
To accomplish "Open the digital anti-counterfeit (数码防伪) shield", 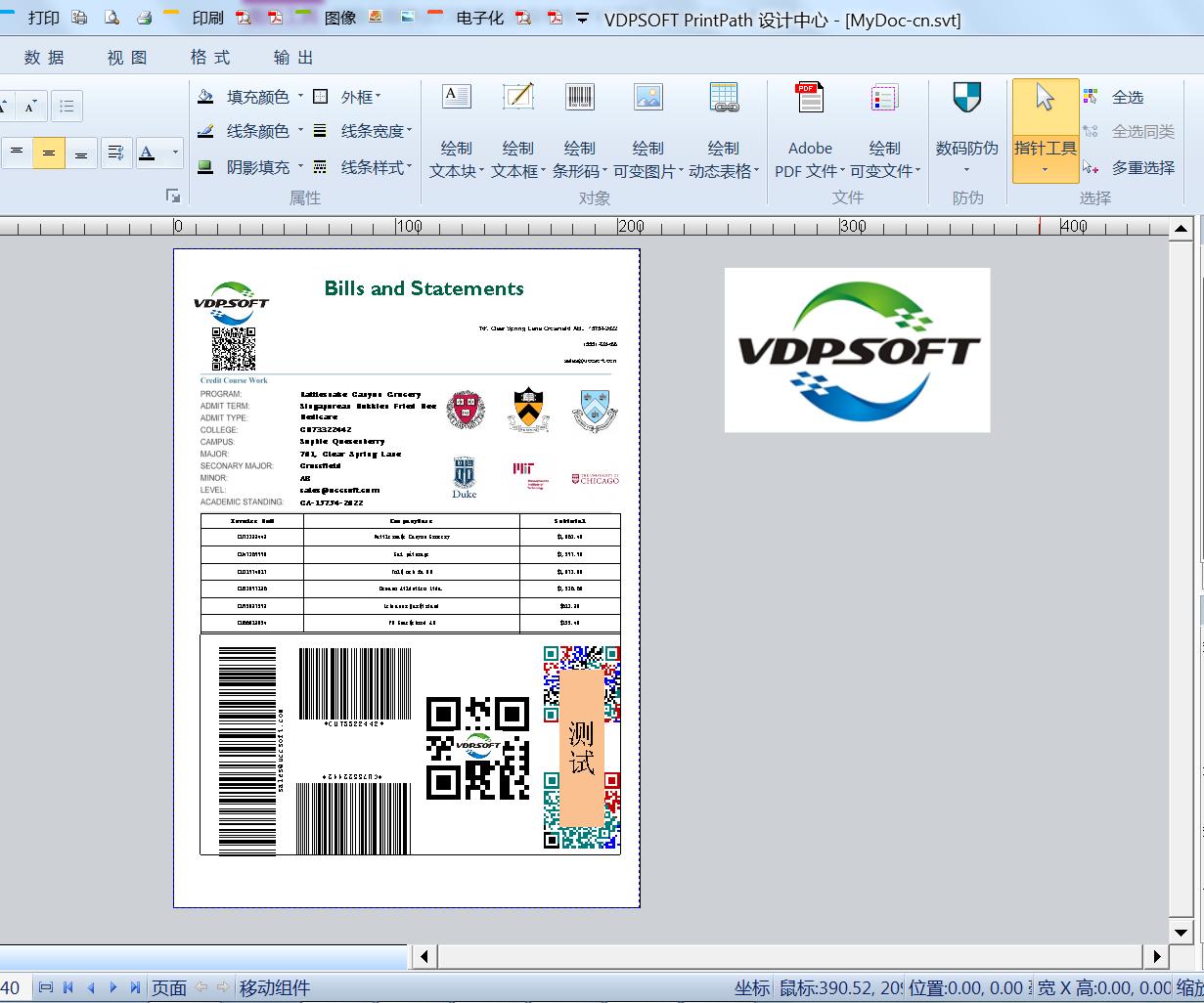I will tap(966, 98).
